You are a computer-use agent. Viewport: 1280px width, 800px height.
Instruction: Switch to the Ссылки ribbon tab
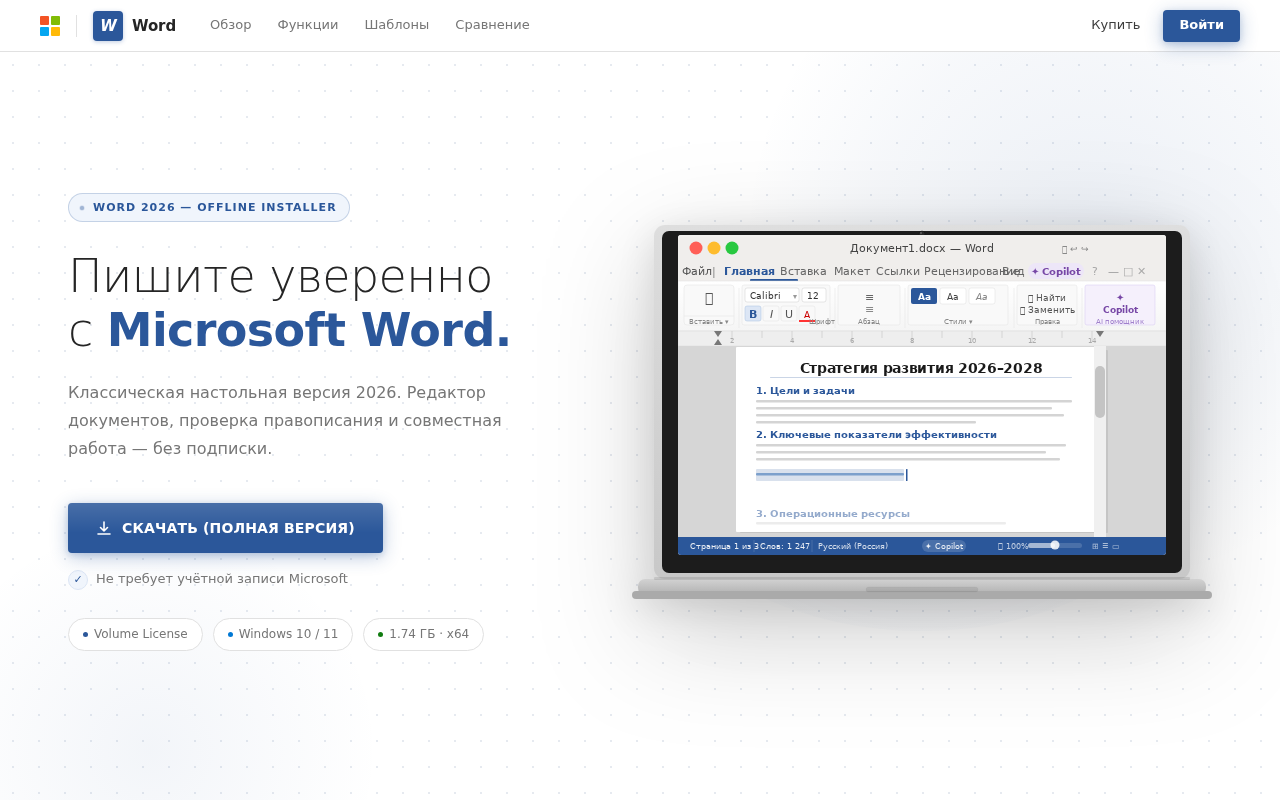[x=898, y=272]
